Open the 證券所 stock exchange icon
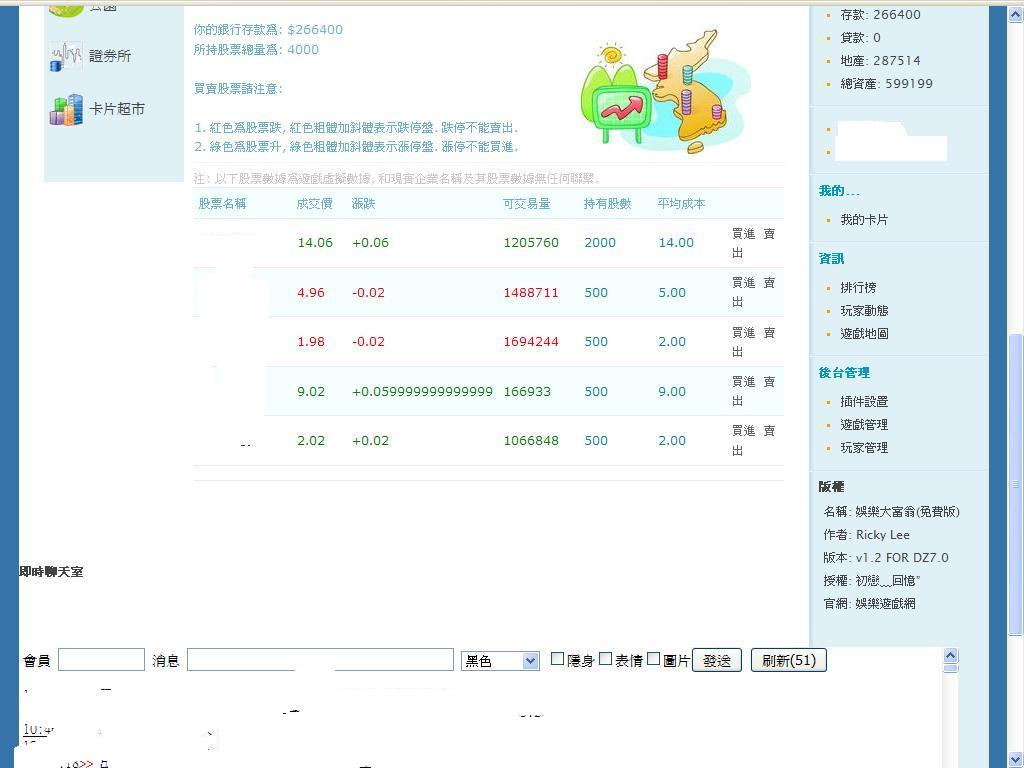Image resolution: width=1024 pixels, height=768 pixels. point(65,56)
